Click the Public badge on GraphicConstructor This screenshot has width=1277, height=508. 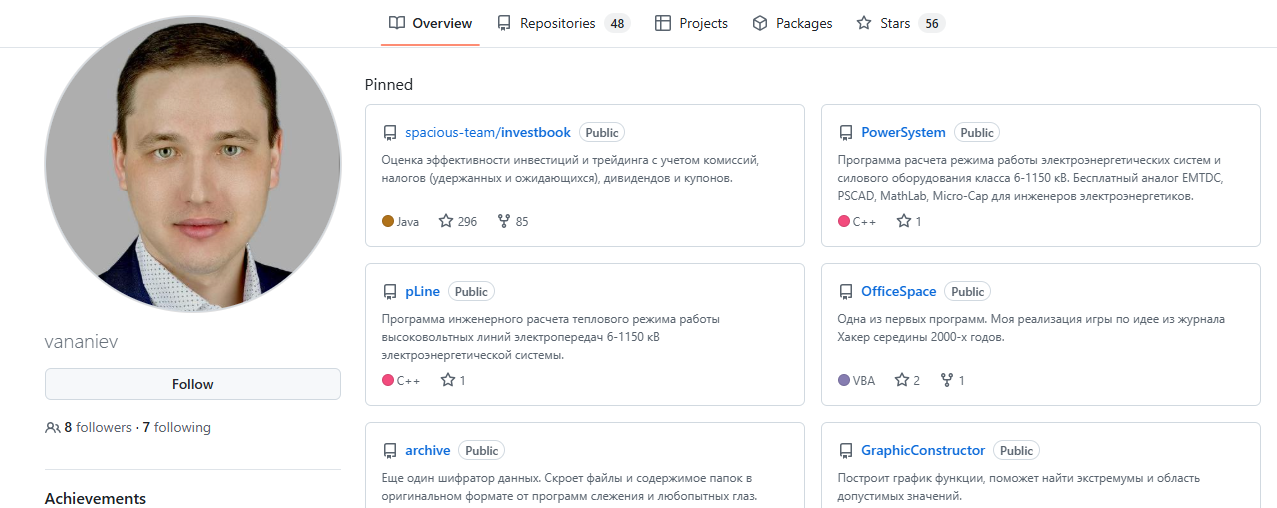click(1017, 450)
